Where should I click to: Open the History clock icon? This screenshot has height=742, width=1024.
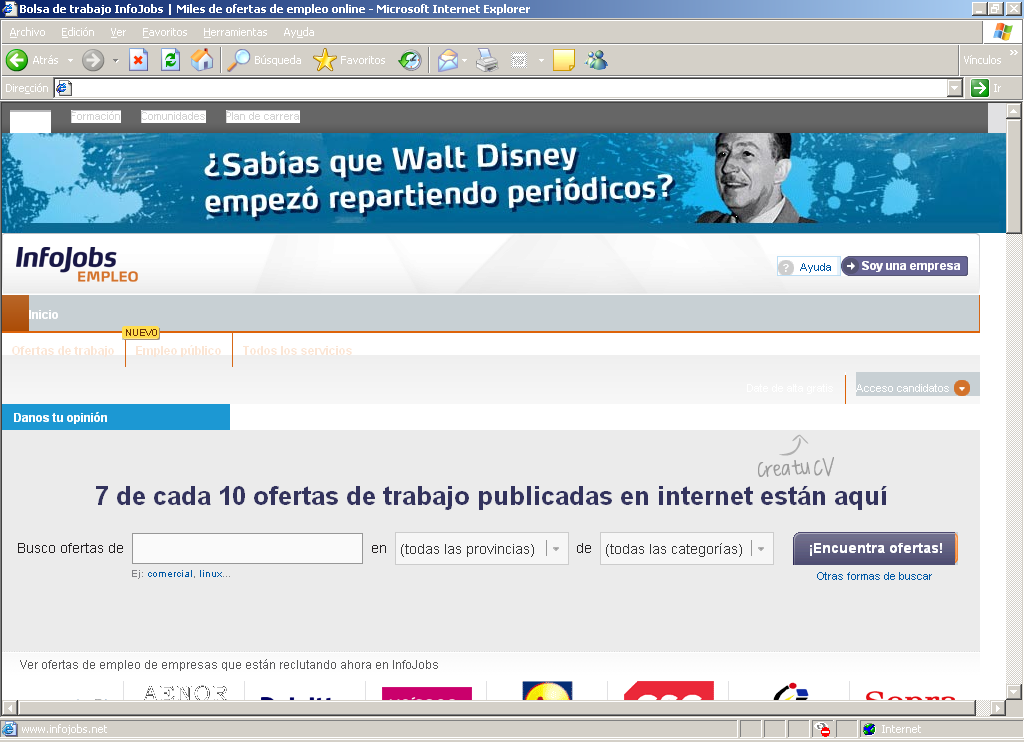[x=410, y=60]
